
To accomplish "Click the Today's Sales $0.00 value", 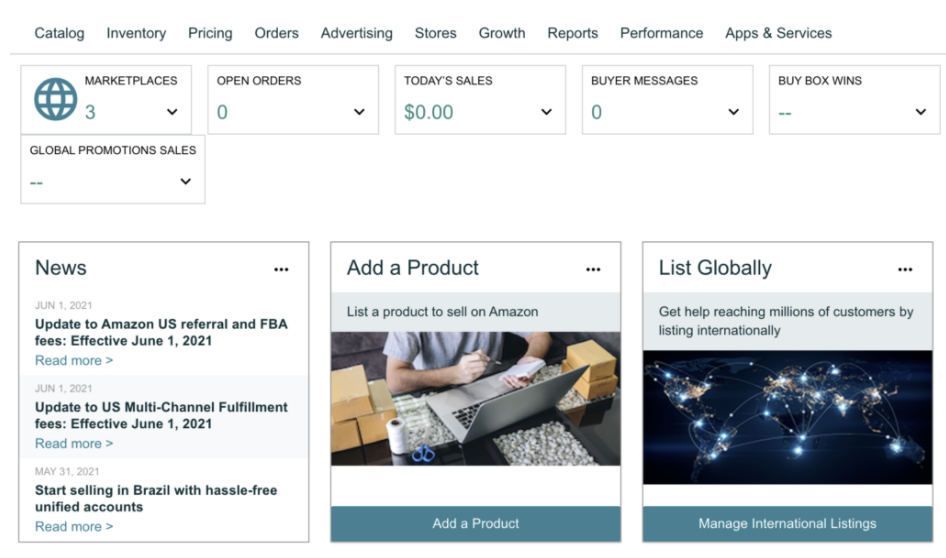I will point(428,112).
